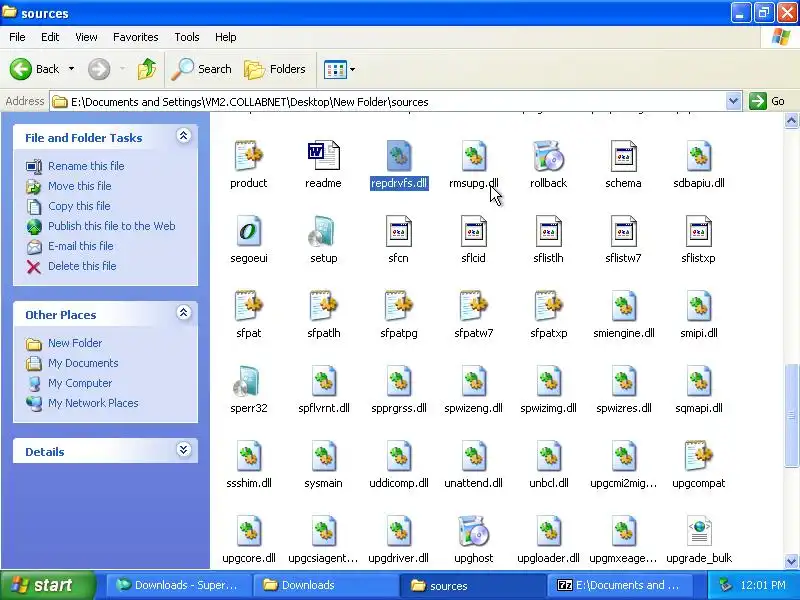Viewport: 800px width, 600px height.
Task: Switch to Downloads - Super... taskbar item
Action: pyautogui.click(x=179, y=585)
